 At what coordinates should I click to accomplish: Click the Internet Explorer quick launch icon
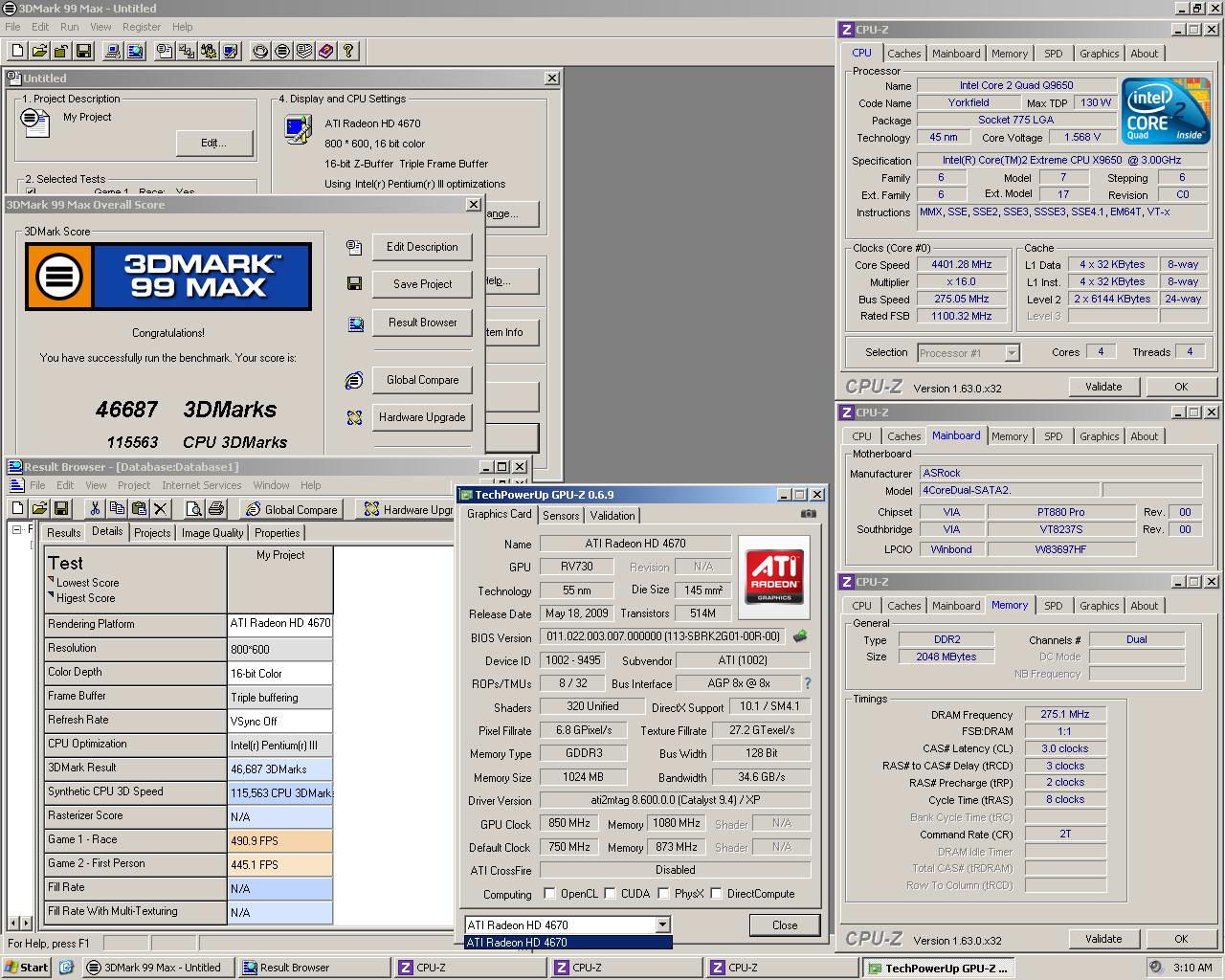[x=67, y=968]
